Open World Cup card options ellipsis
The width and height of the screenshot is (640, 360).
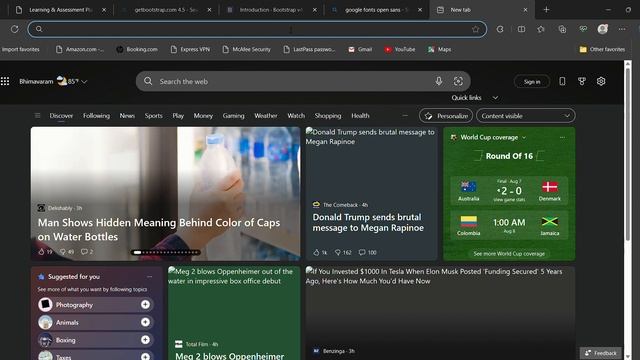point(562,138)
